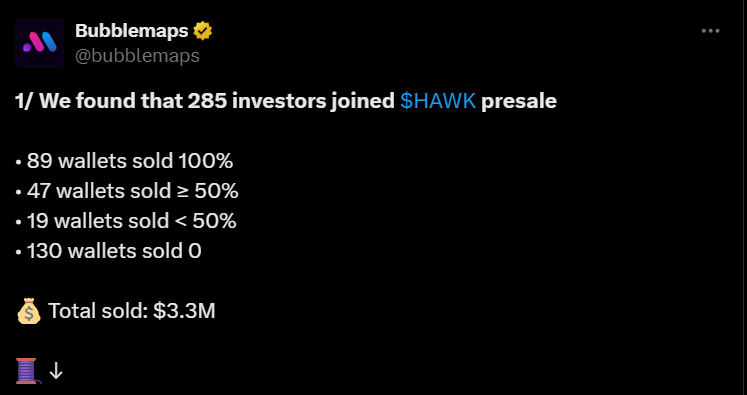
Task: Click the "Total sold:" label text
Action: [98, 311]
